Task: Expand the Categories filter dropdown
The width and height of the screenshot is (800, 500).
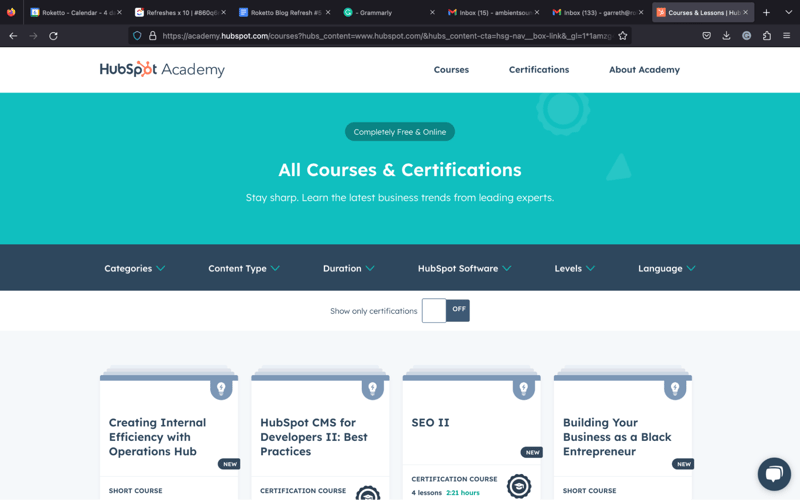Action: pos(134,268)
